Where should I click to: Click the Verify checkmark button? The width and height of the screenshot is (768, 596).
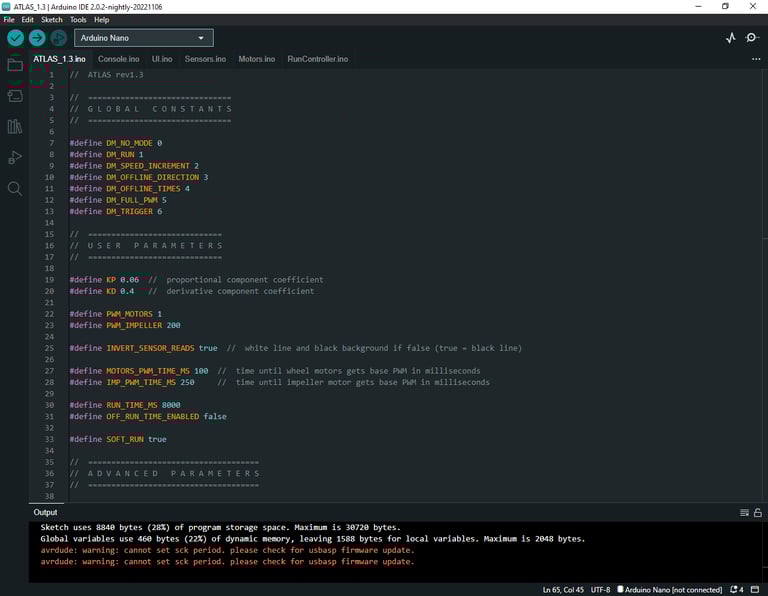tap(15, 38)
